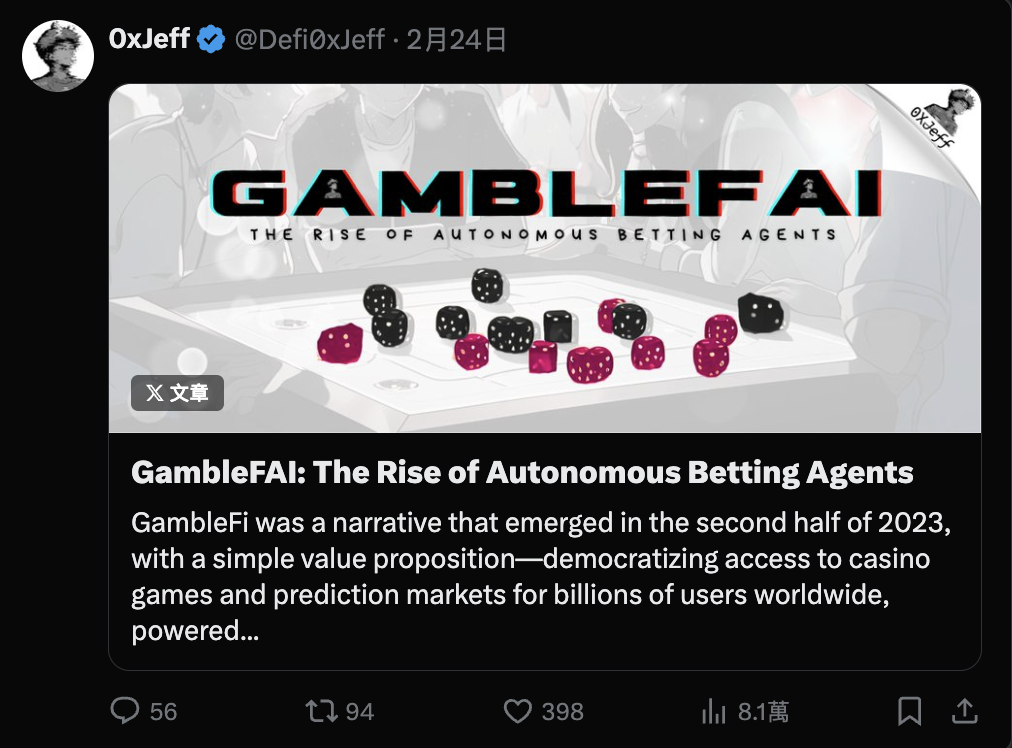
Task: Open the GAMBLEFAI article banner image
Action: pos(544,258)
